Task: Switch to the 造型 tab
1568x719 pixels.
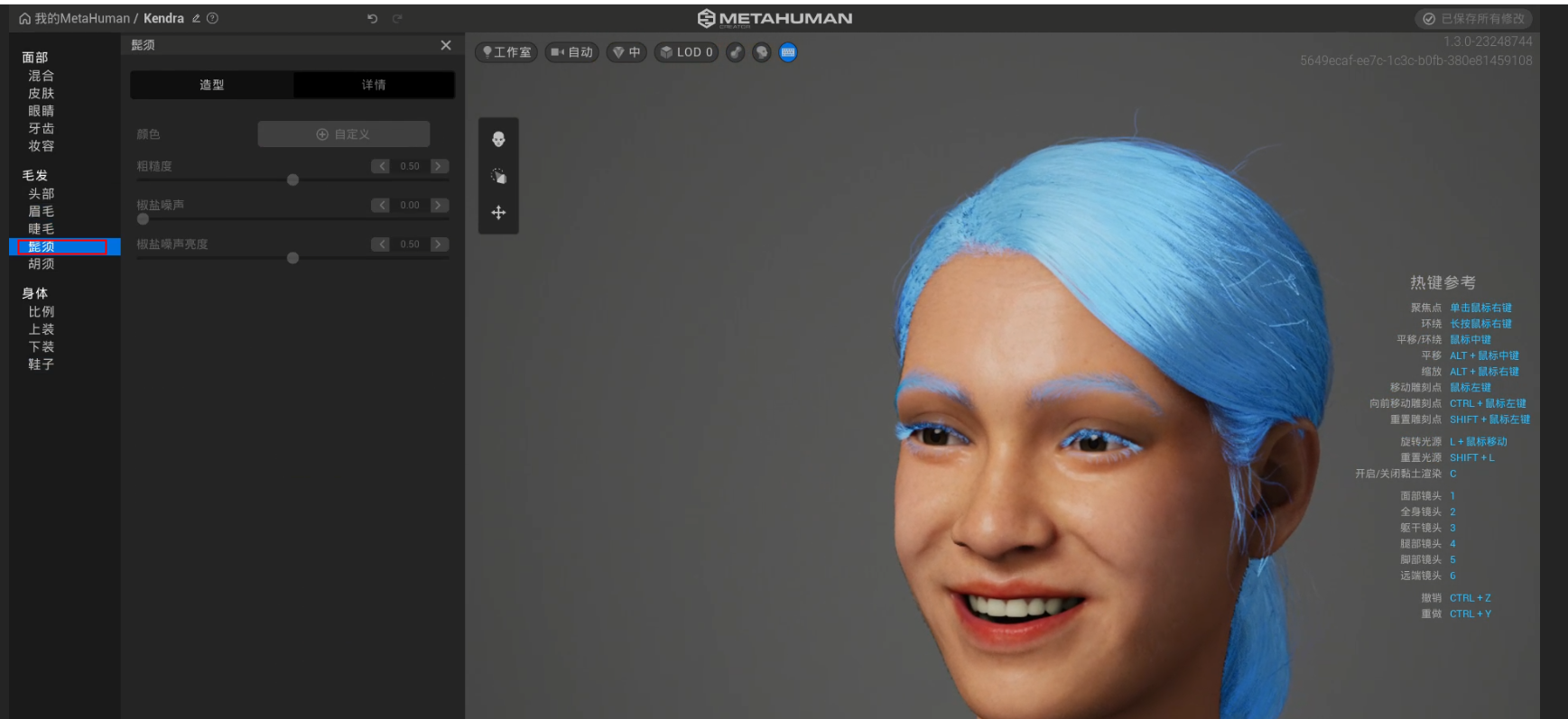Action: tap(211, 85)
